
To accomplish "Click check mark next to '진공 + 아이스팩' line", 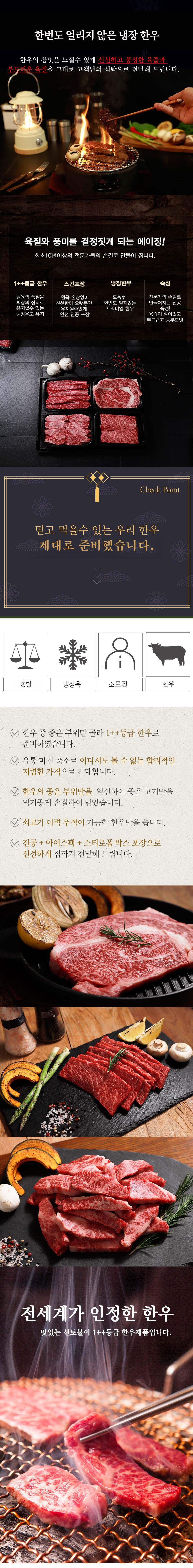I will tap(15, 842).
